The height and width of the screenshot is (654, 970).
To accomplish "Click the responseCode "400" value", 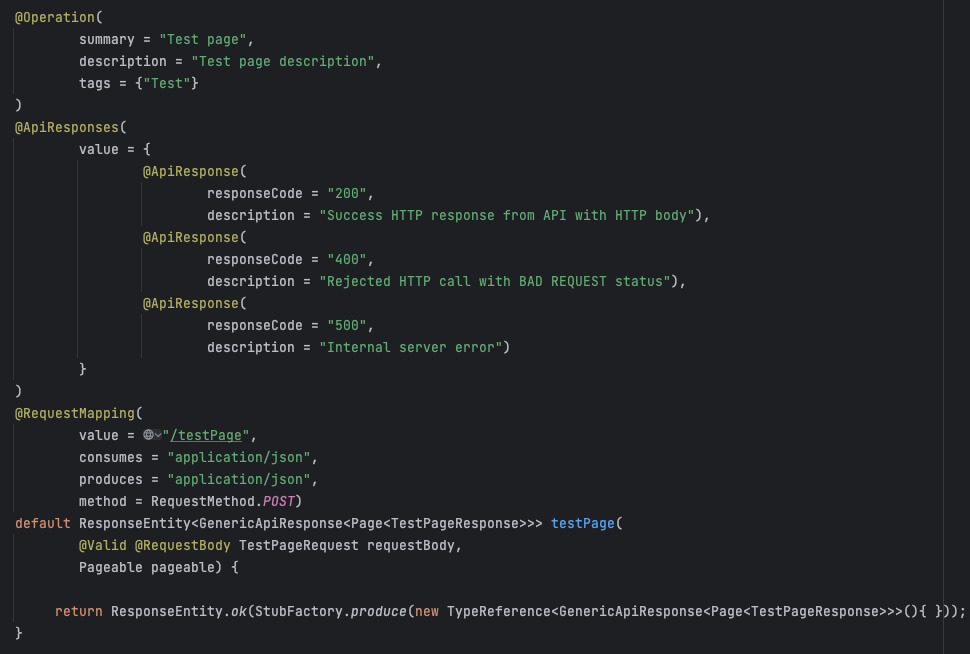I will (347, 259).
